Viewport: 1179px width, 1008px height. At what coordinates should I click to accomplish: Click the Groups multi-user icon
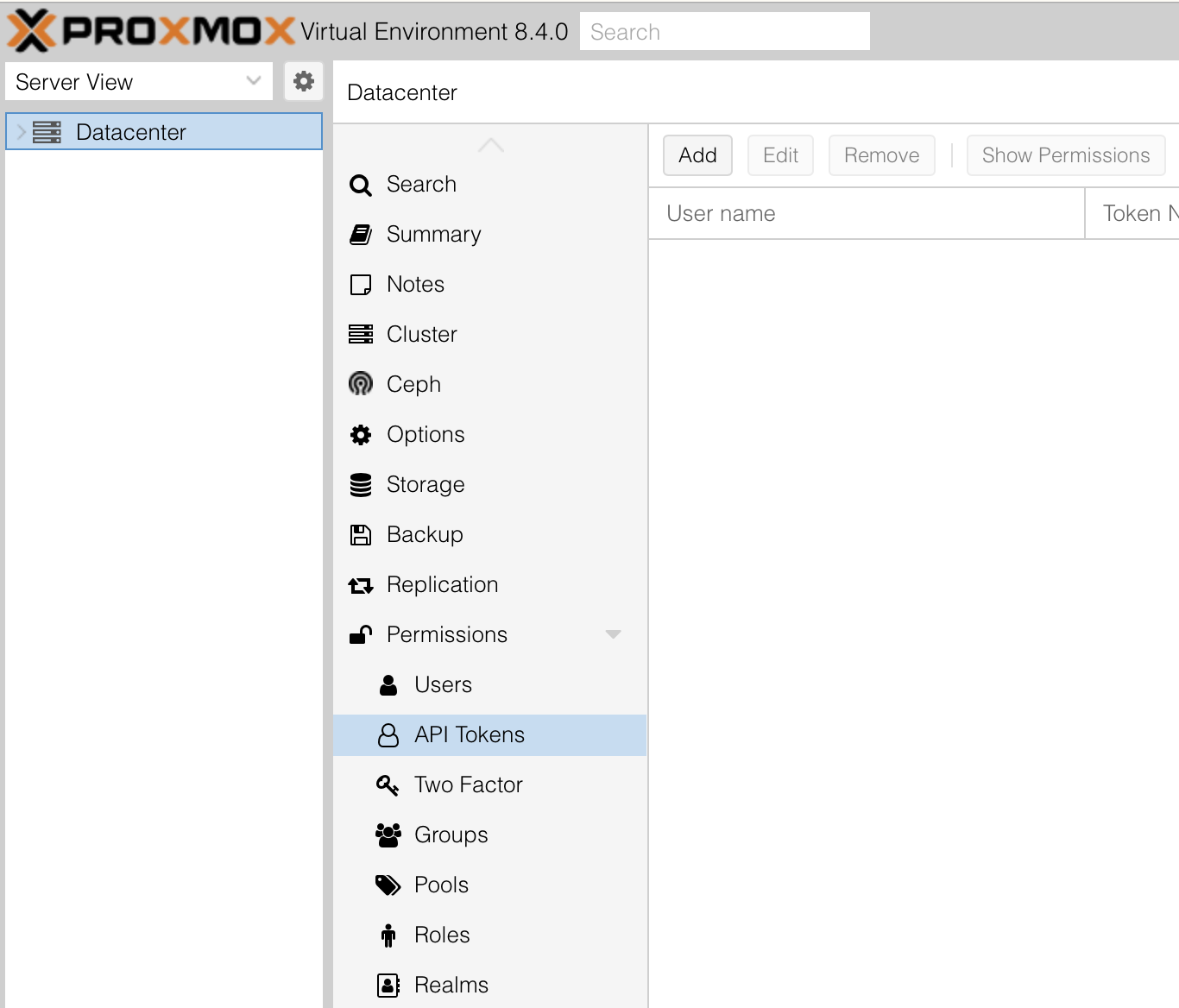pos(388,835)
